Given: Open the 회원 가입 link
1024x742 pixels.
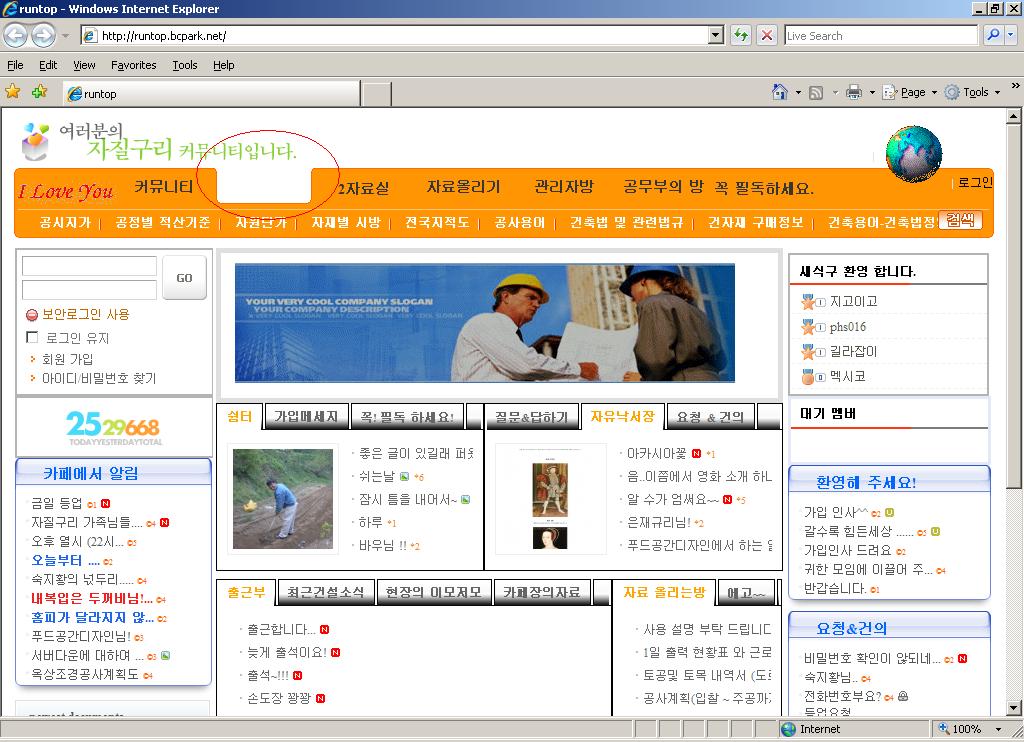Looking at the screenshot, I should click(67, 359).
